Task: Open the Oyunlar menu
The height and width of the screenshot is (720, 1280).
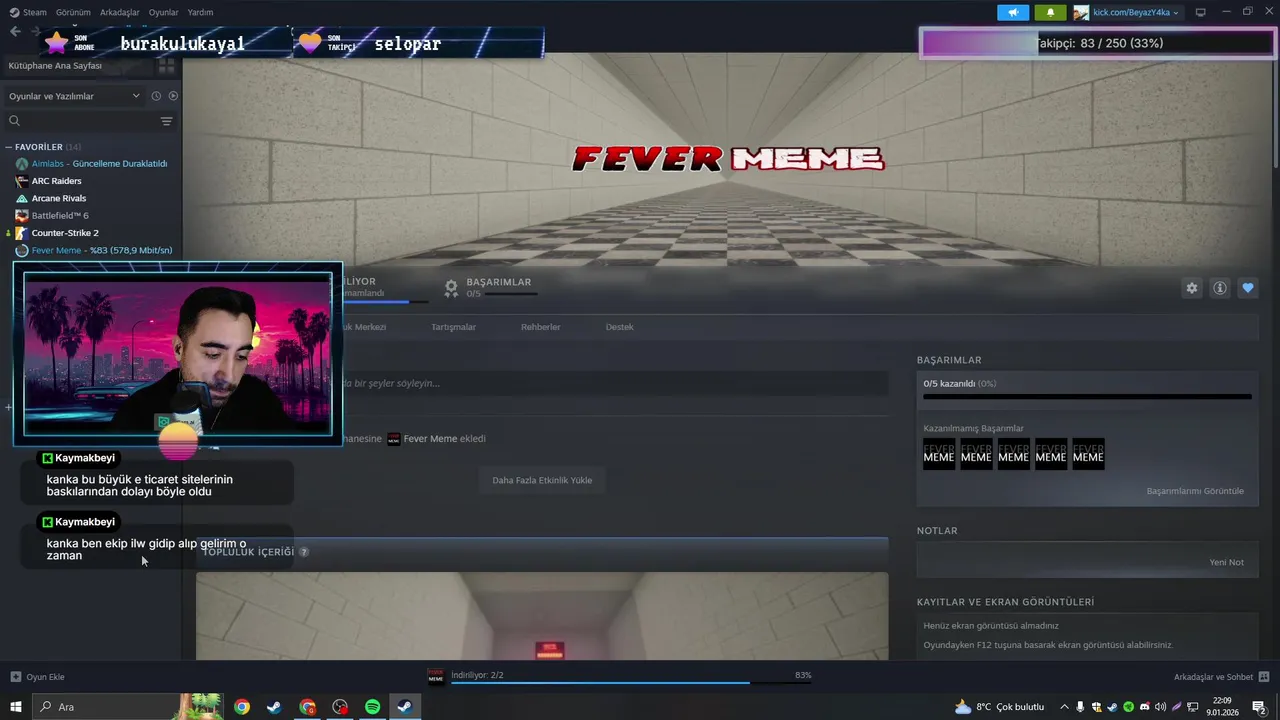Action: pos(163,12)
